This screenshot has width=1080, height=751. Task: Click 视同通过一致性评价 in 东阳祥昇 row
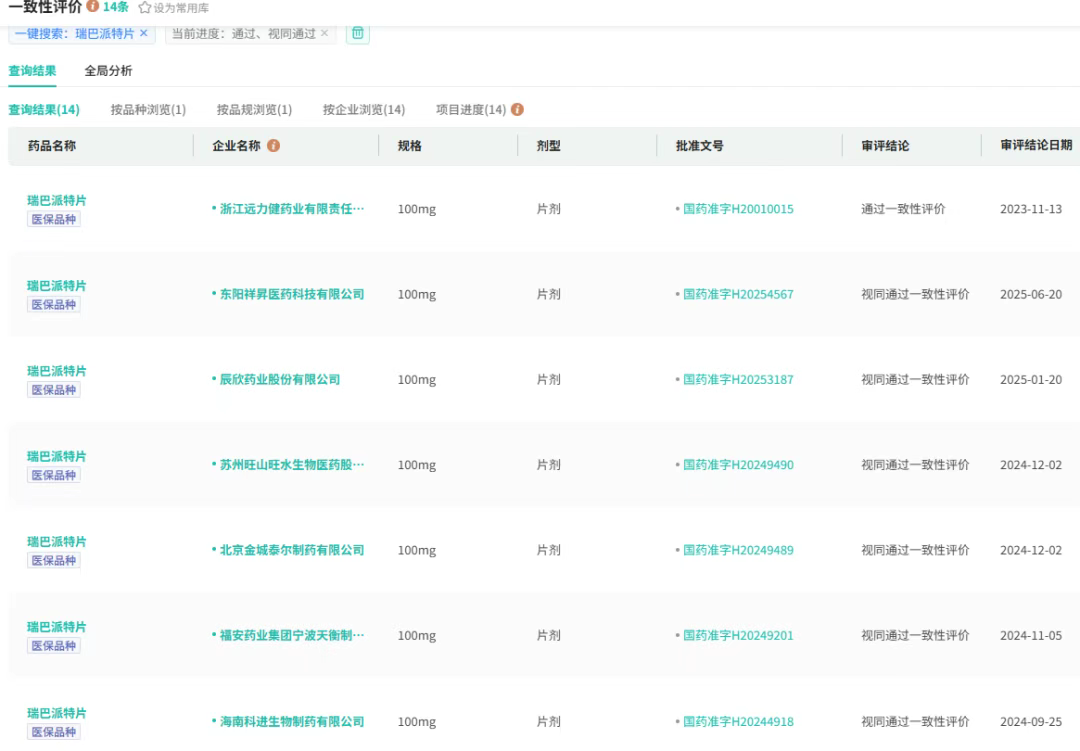pyautogui.click(x=915, y=294)
